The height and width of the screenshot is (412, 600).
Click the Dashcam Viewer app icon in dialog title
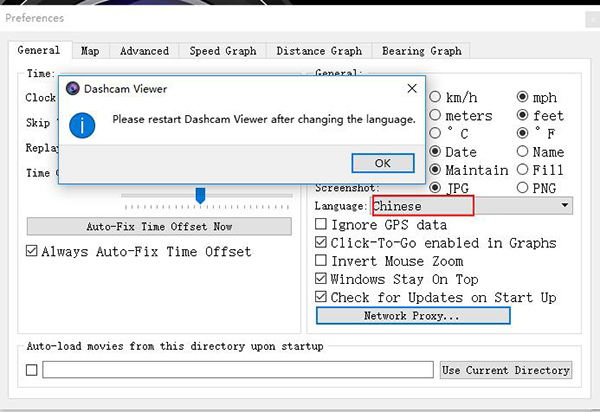pyautogui.click(x=72, y=89)
